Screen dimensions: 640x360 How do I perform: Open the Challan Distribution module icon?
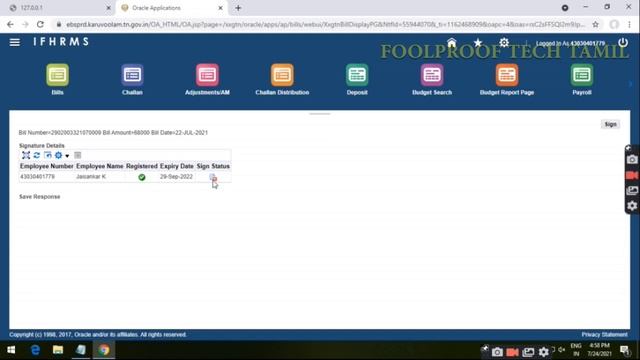[282, 75]
